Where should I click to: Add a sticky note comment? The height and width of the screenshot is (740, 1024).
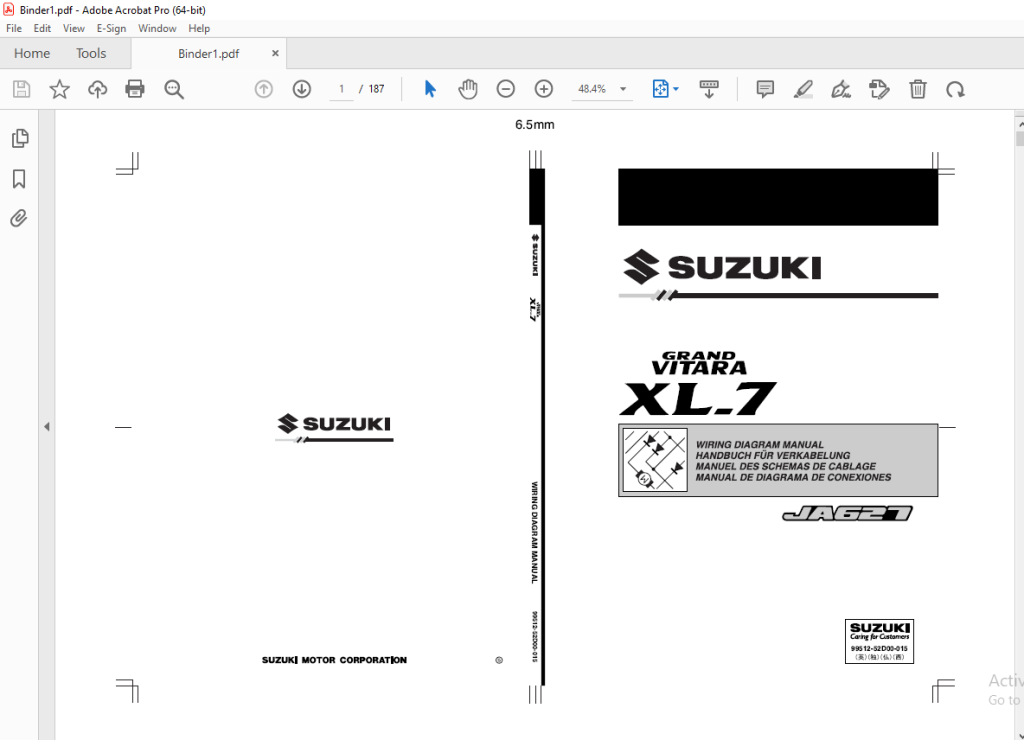pyautogui.click(x=765, y=89)
